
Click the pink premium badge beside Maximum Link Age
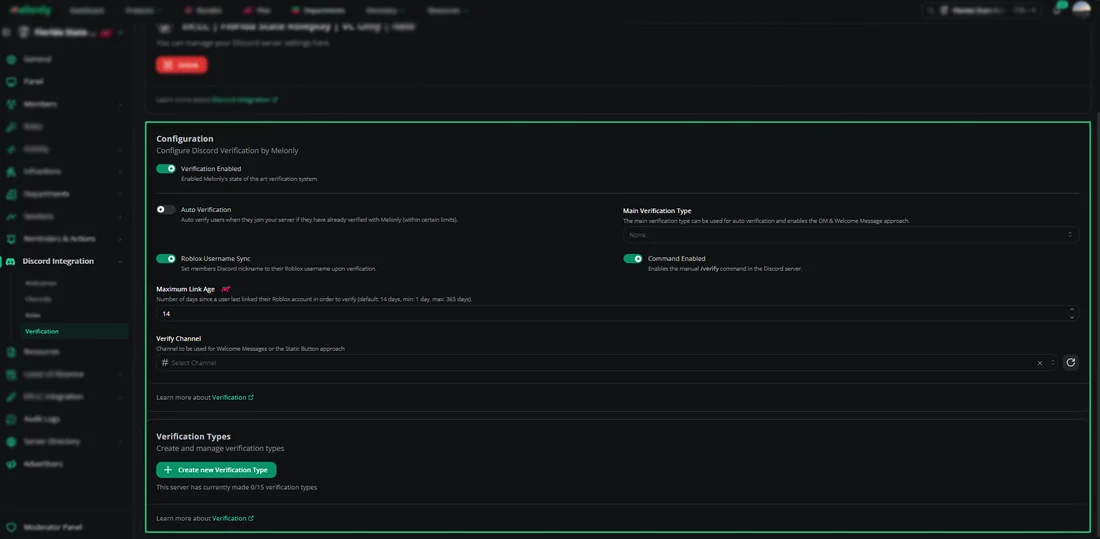(226, 289)
